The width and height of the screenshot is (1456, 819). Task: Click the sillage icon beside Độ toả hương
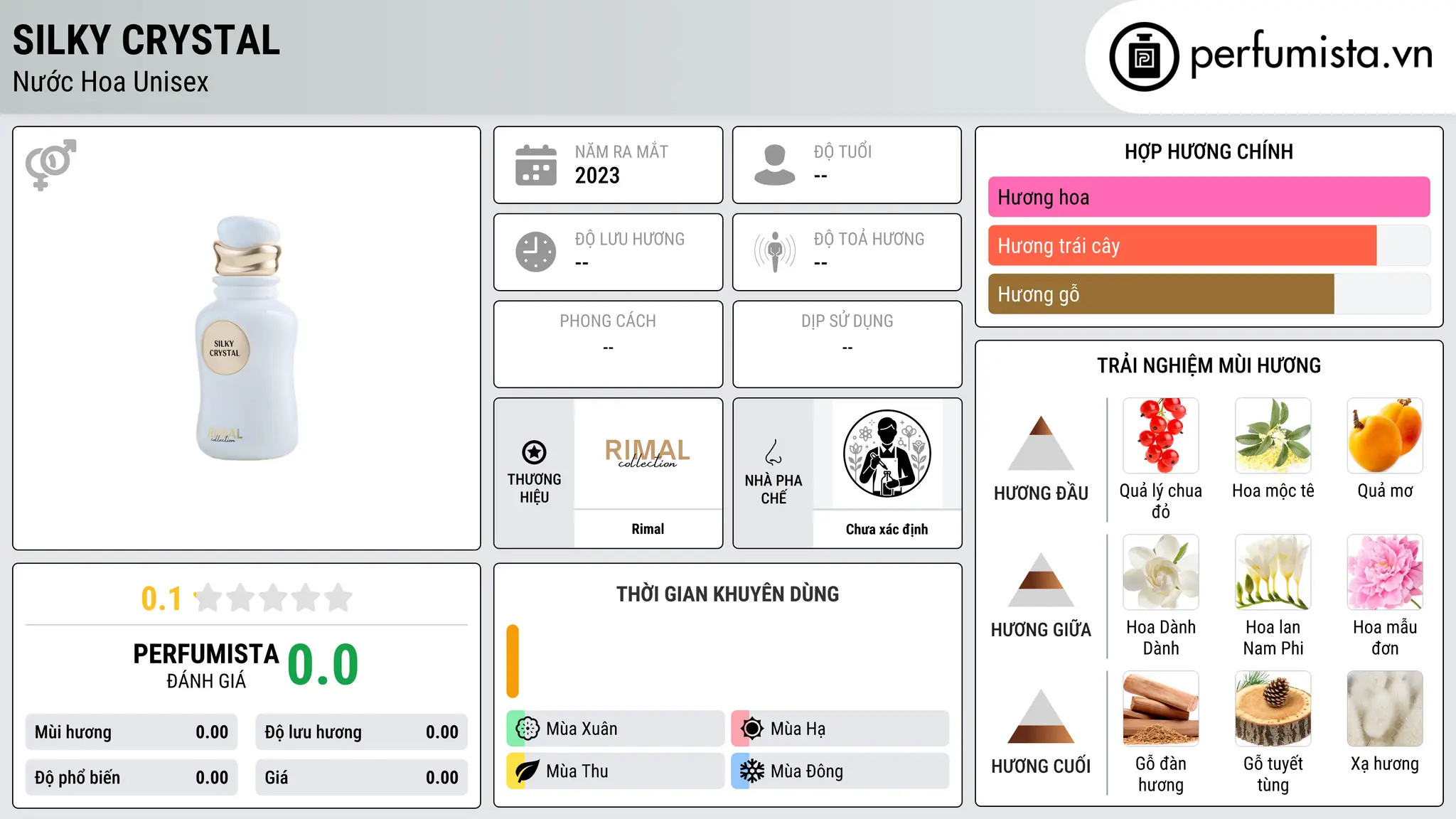(775, 252)
